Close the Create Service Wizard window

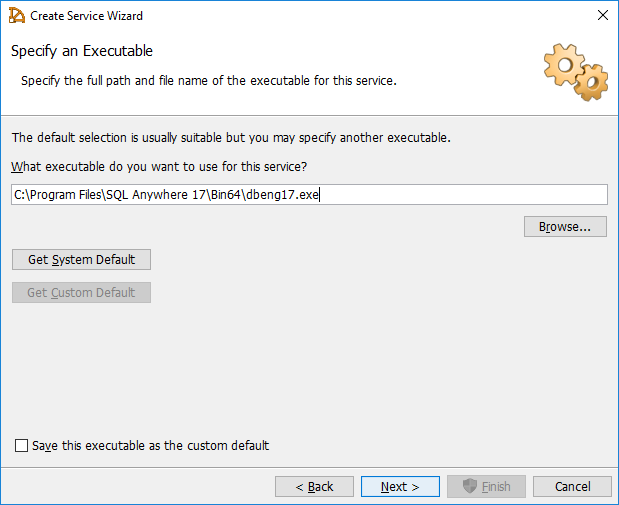pos(602,16)
